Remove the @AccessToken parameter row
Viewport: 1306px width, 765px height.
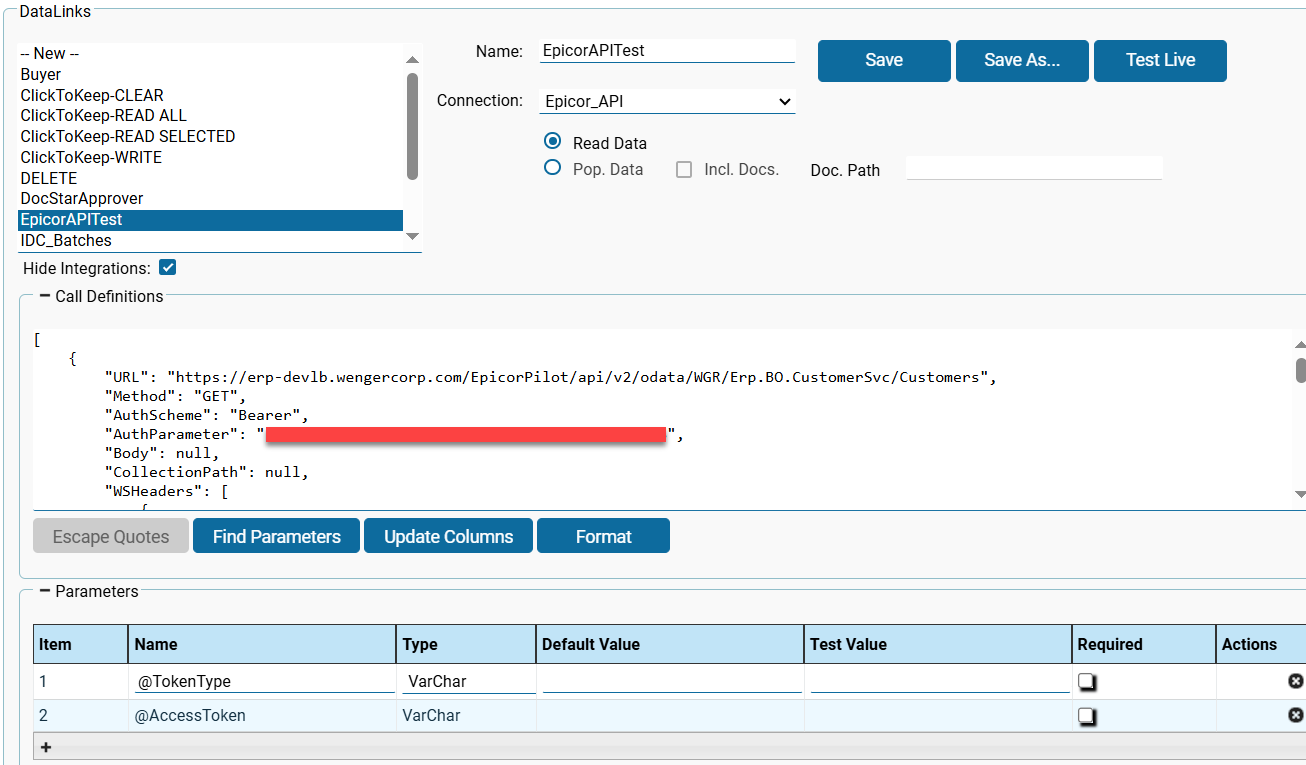tap(1295, 715)
